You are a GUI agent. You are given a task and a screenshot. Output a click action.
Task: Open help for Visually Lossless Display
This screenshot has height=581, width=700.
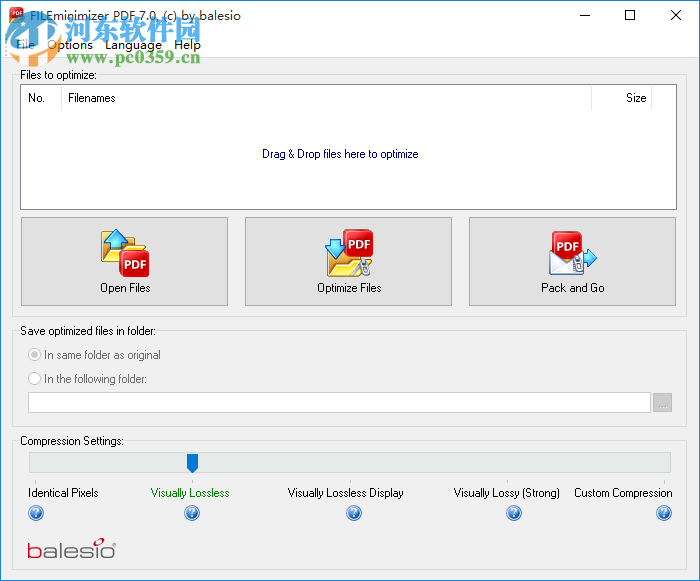(x=354, y=513)
